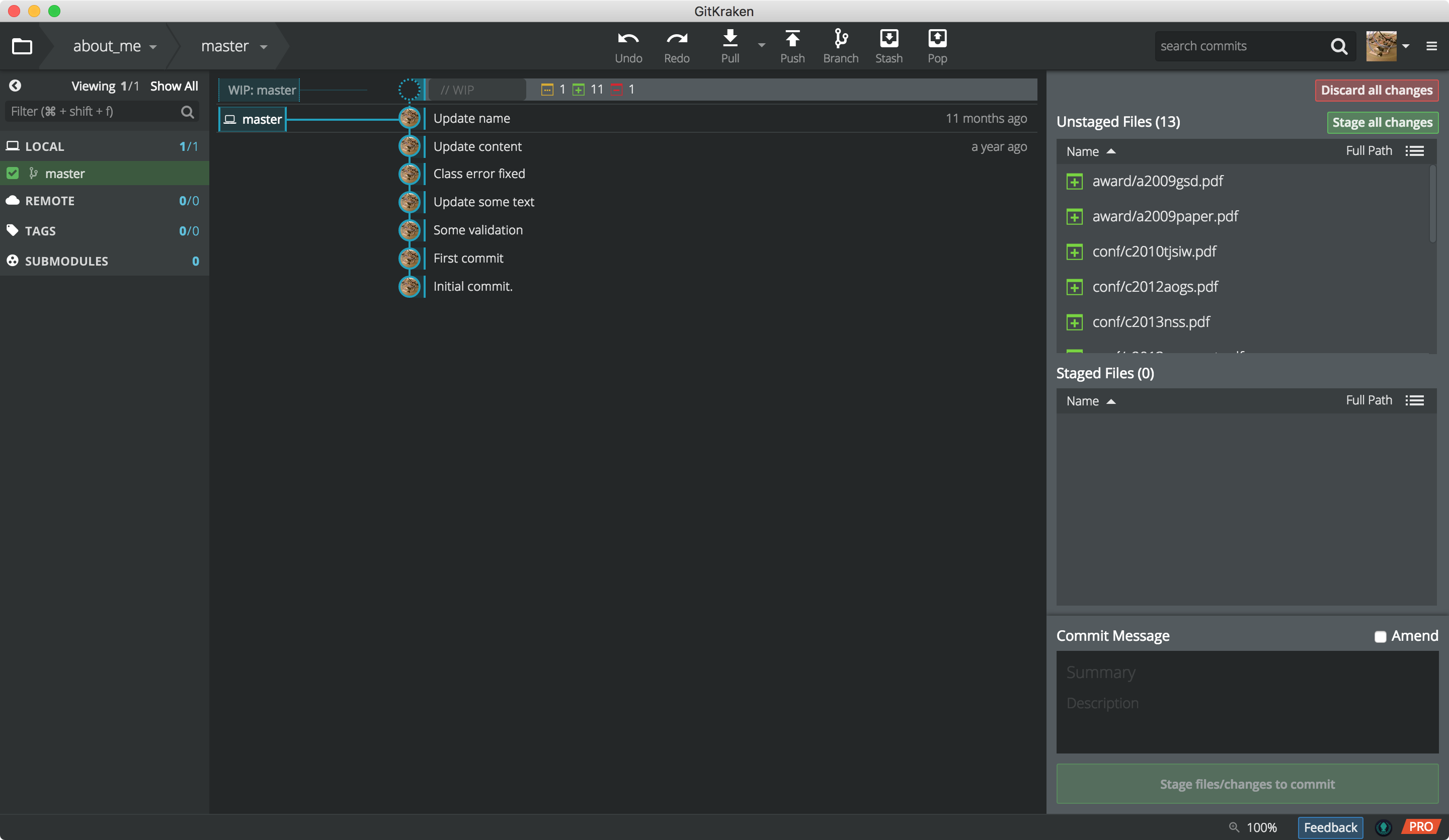Image resolution: width=1449 pixels, height=840 pixels.
Task: Select the 'Update name' commit row
Action: pos(627,118)
